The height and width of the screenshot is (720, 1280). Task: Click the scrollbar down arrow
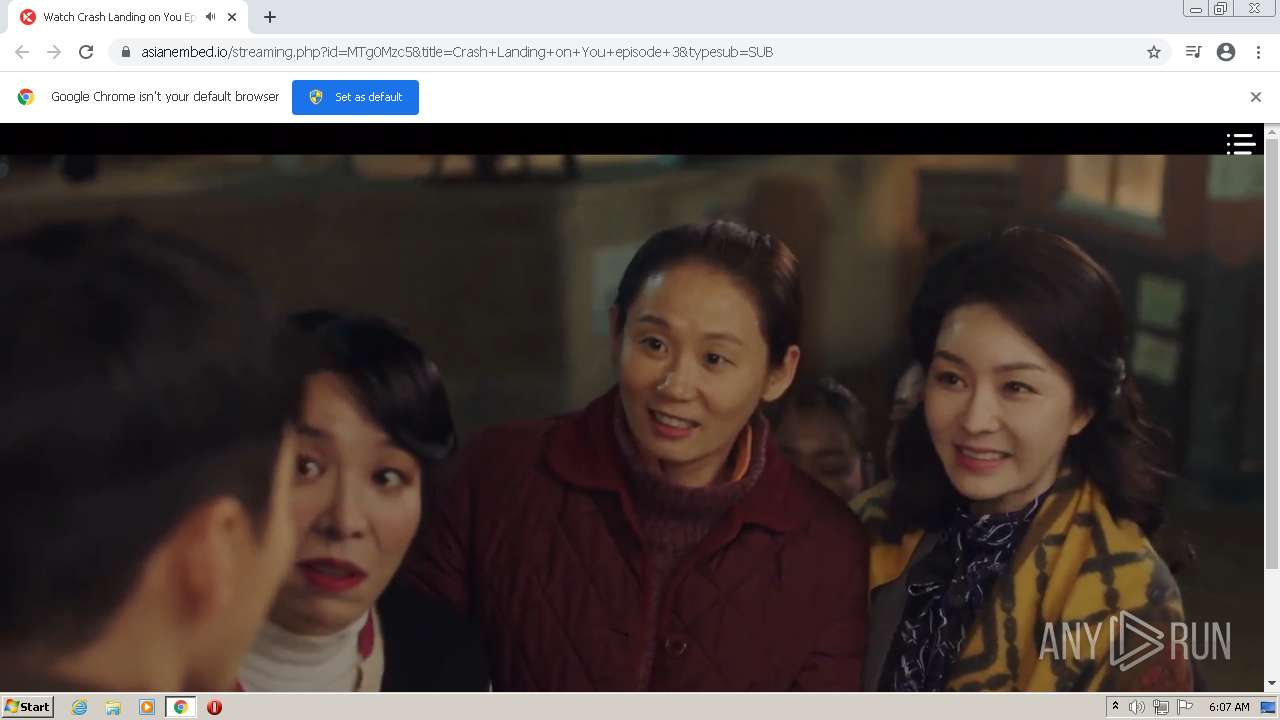point(1272,683)
